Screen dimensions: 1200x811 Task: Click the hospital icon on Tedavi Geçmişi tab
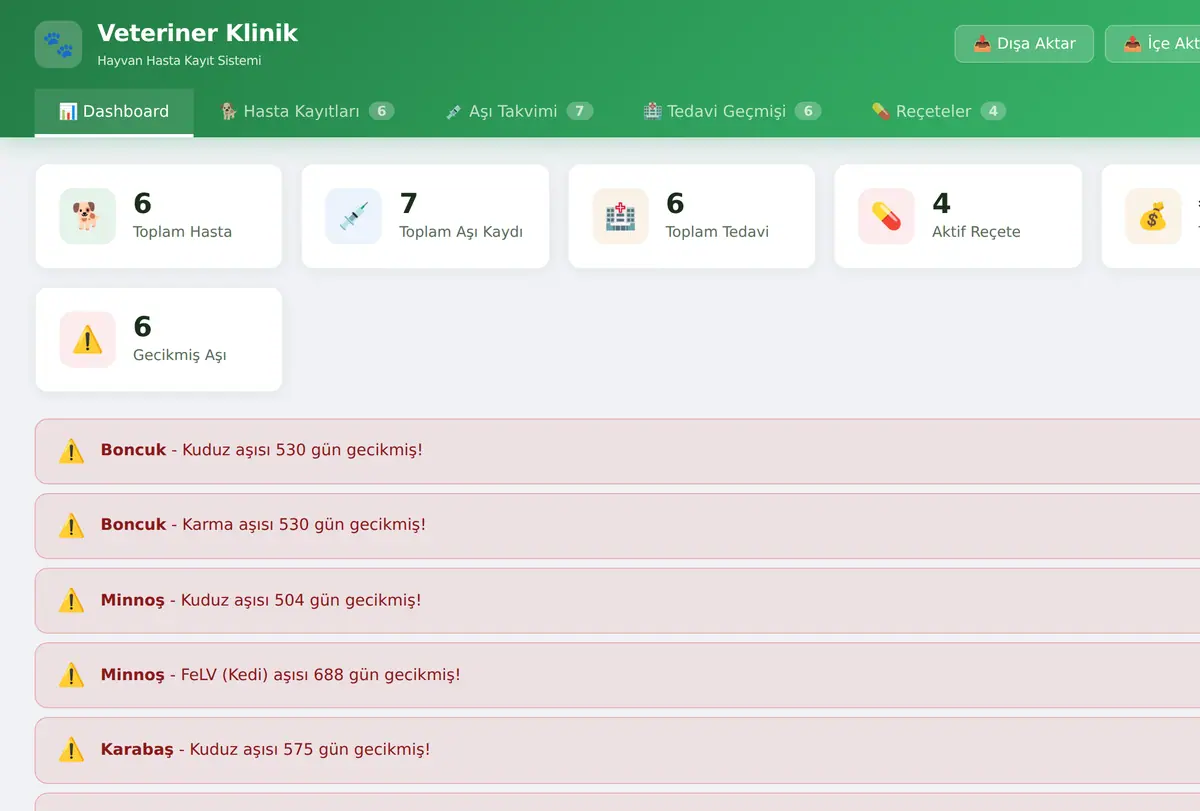[x=652, y=111]
